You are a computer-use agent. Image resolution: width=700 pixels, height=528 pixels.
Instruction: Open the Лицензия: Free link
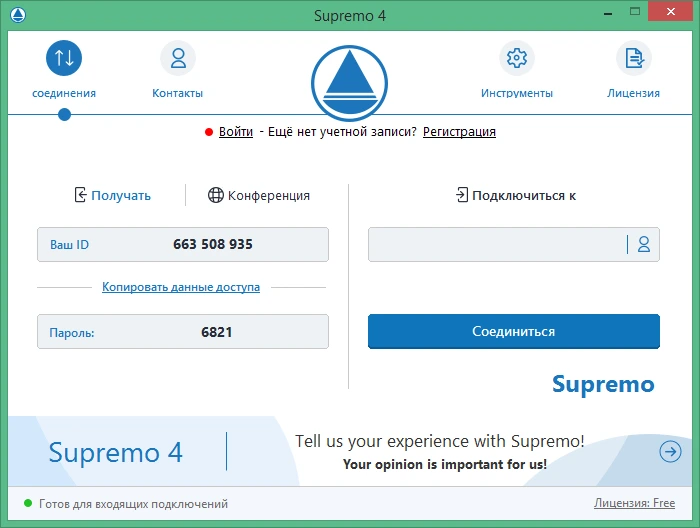click(x=634, y=503)
